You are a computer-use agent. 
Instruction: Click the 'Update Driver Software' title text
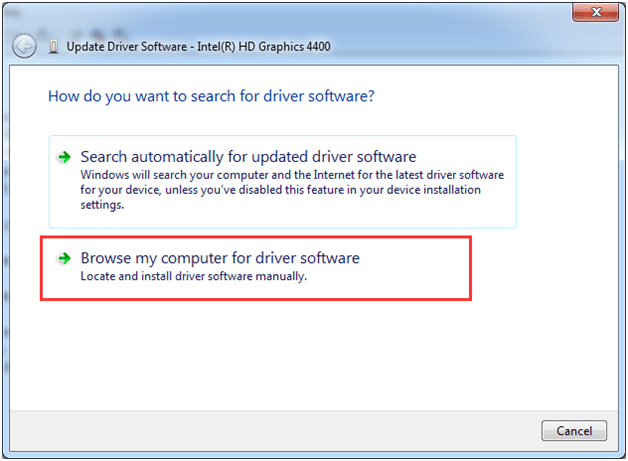[128, 47]
